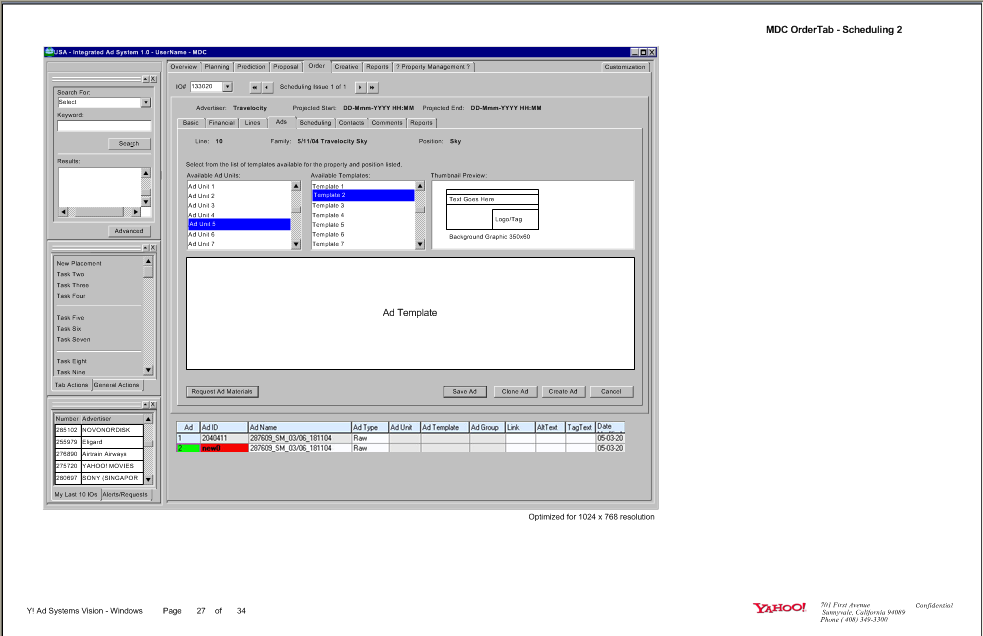Advance to the next scheduling issue
Screen dimensions: 983x636
coord(360,87)
